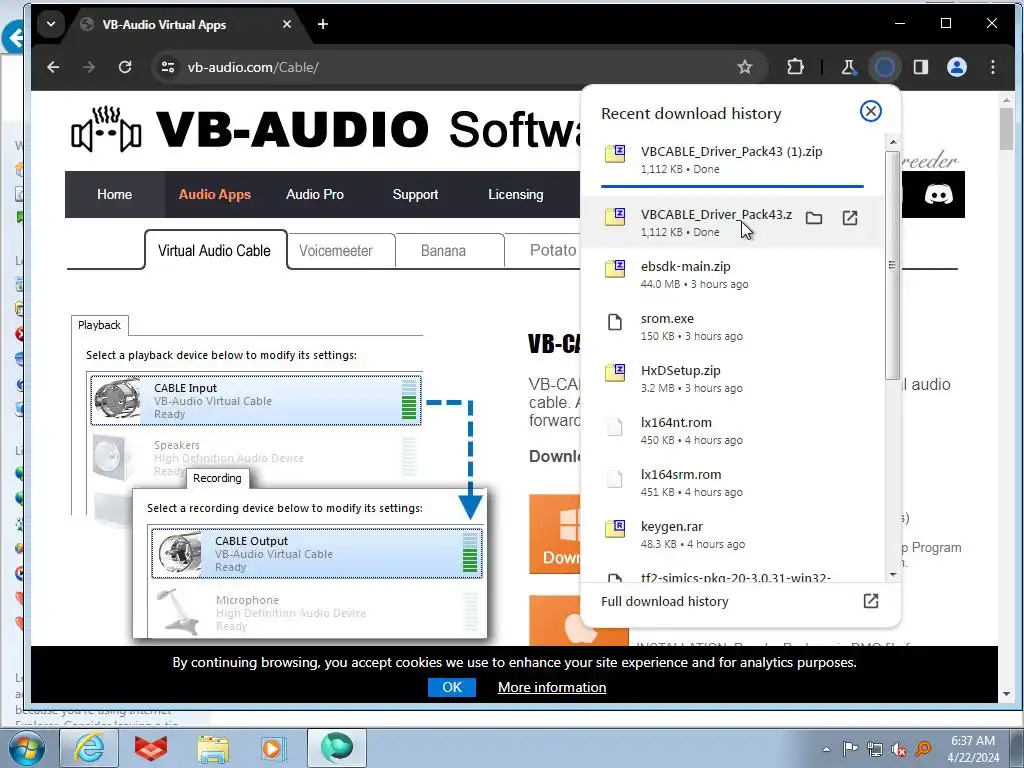Open HxDSetup.zip download entry

pyautogui.click(x=731, y=378)
